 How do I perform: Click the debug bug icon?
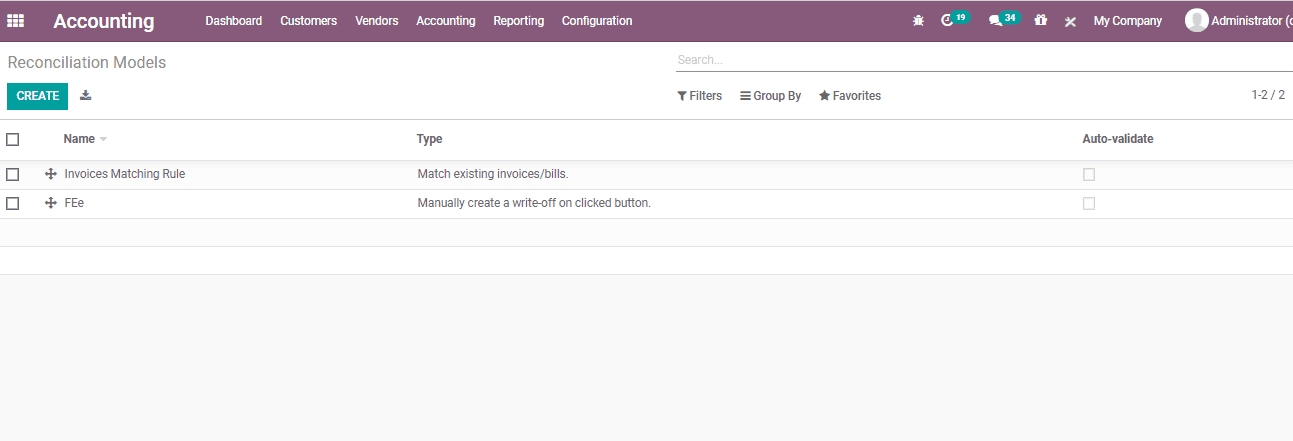click(918, 21)
